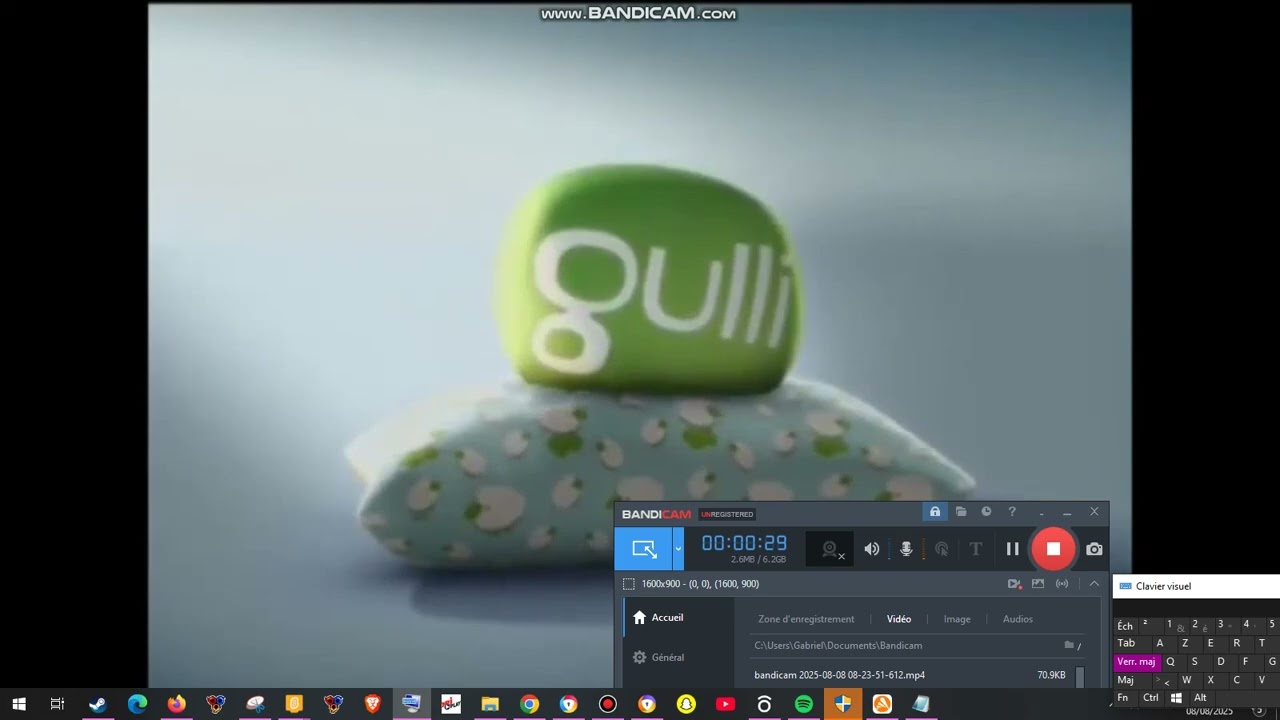This screenshot has height=720, width=1280.
Task: Toggle Bandicam speaker sound recording
Action: (872, 549)
